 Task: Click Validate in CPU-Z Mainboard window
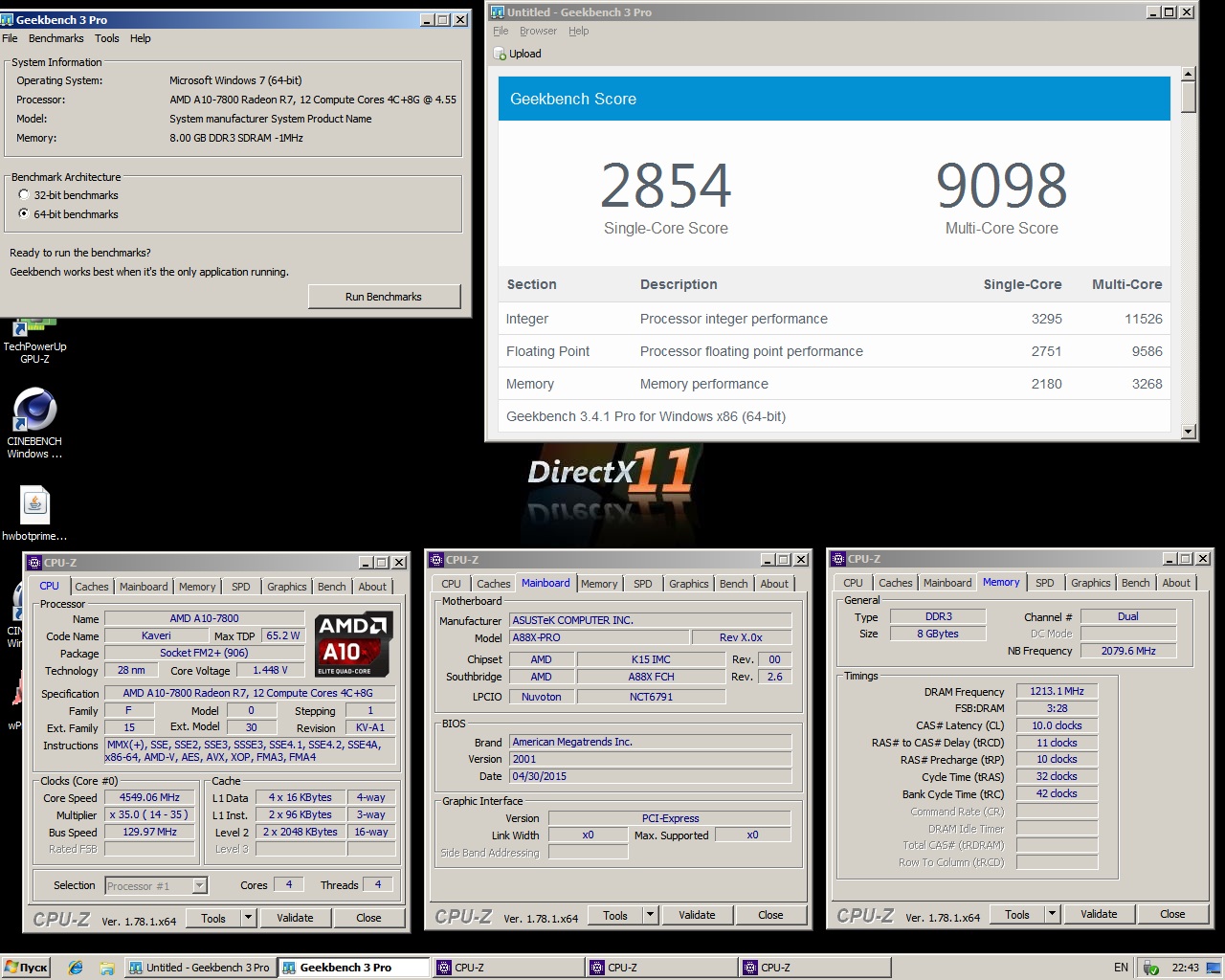point(697,915)
